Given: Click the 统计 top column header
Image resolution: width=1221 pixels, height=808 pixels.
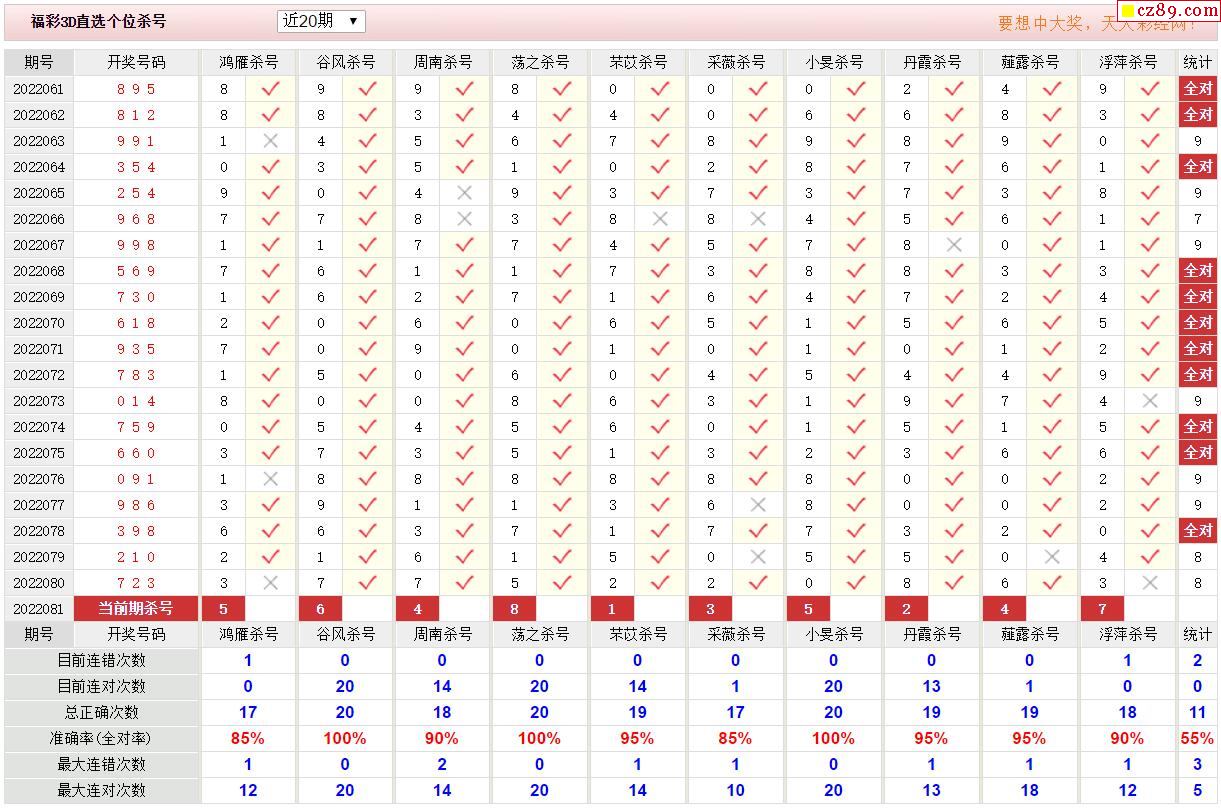Looking at the screenshot, I should point(1198,62).
